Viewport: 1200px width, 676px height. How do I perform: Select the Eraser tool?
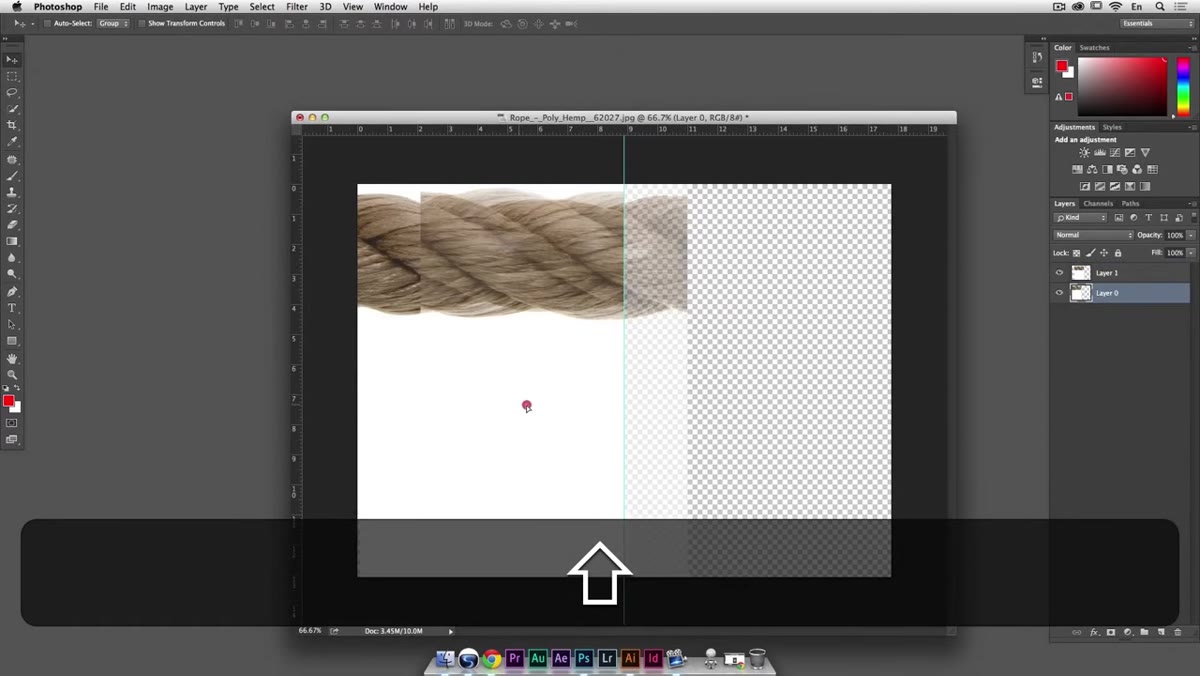point(12,224)
